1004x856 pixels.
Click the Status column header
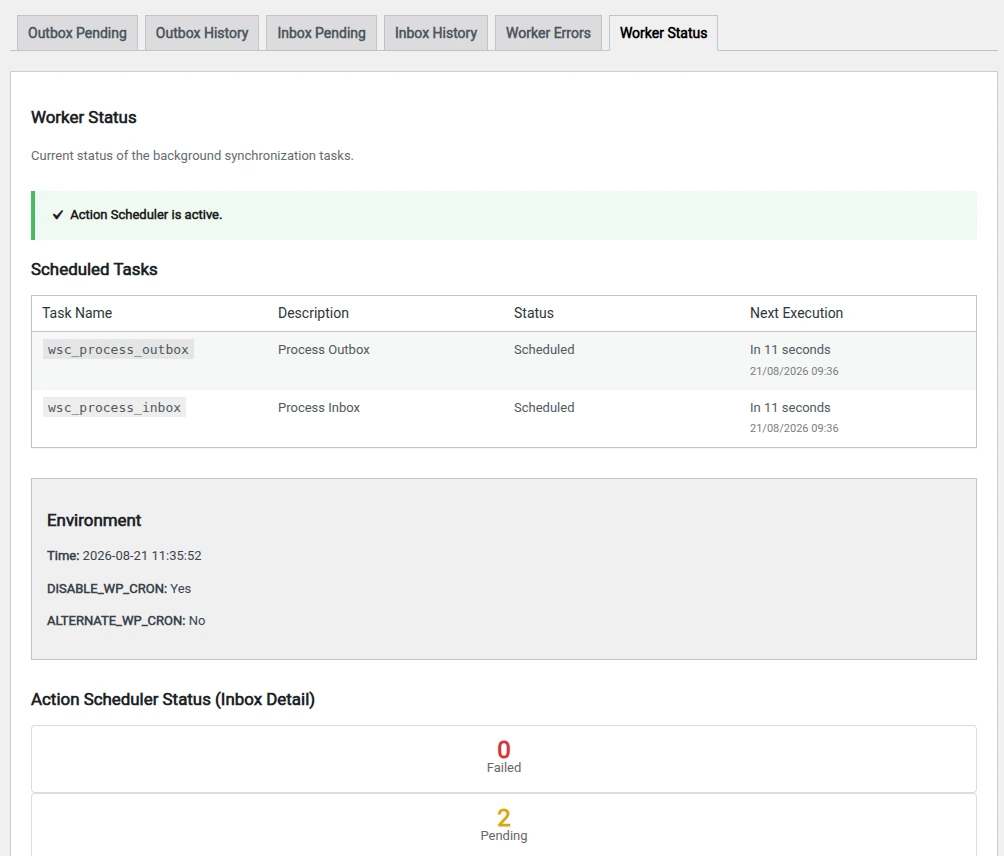[533, 313]
